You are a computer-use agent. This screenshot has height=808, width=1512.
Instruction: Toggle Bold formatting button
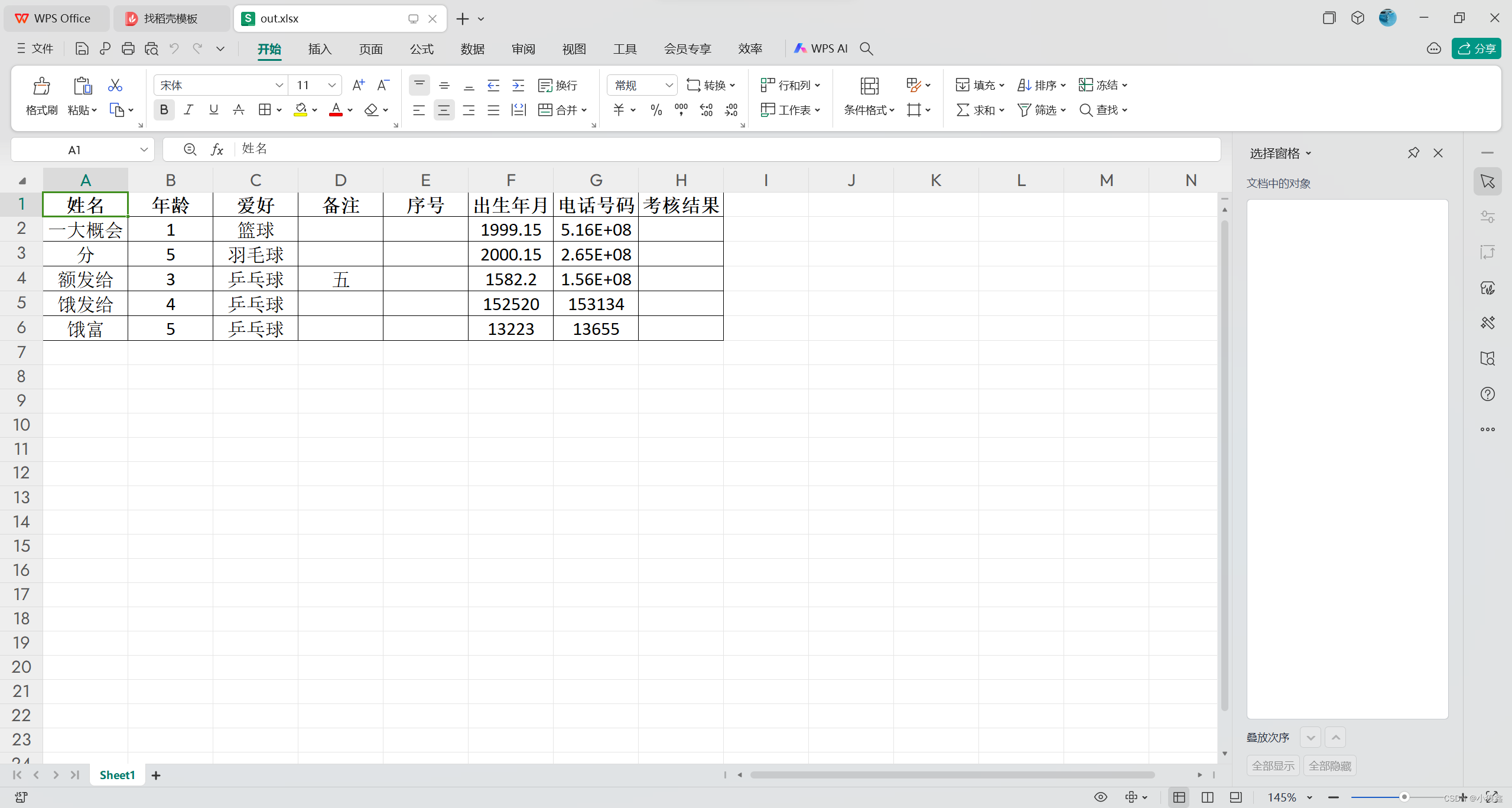point(164,110)
